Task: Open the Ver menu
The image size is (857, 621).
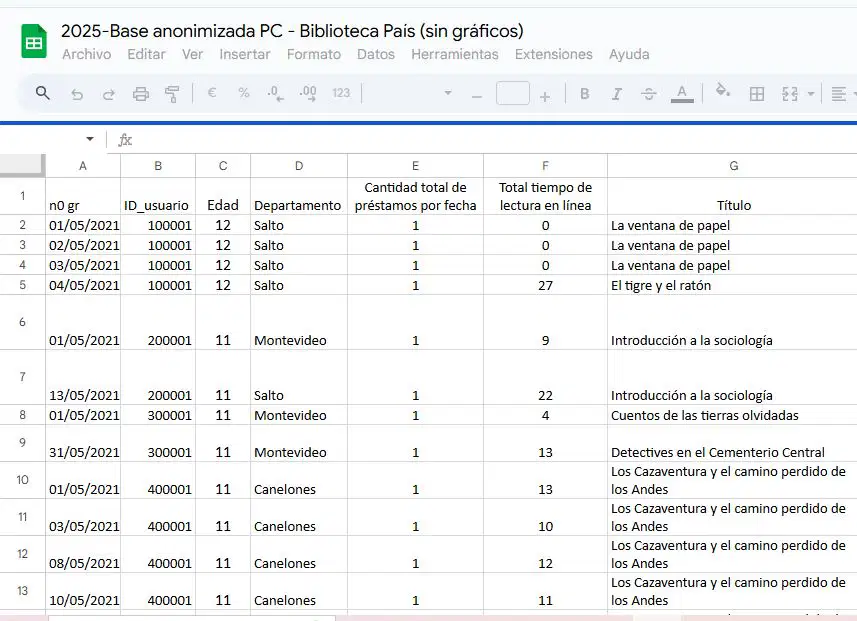Action: click(x=192, y=54)
